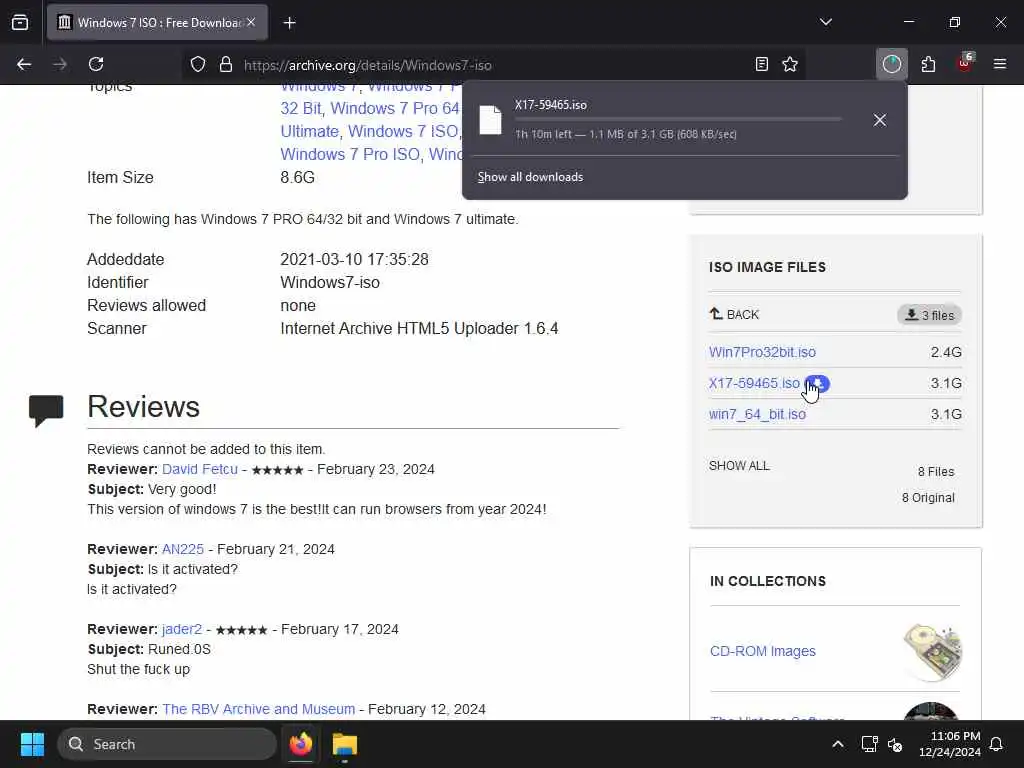Open the 8 Original files link
Image resolution: width=1024 pixels, height=768 pixels.
click(x=928, y=498)
